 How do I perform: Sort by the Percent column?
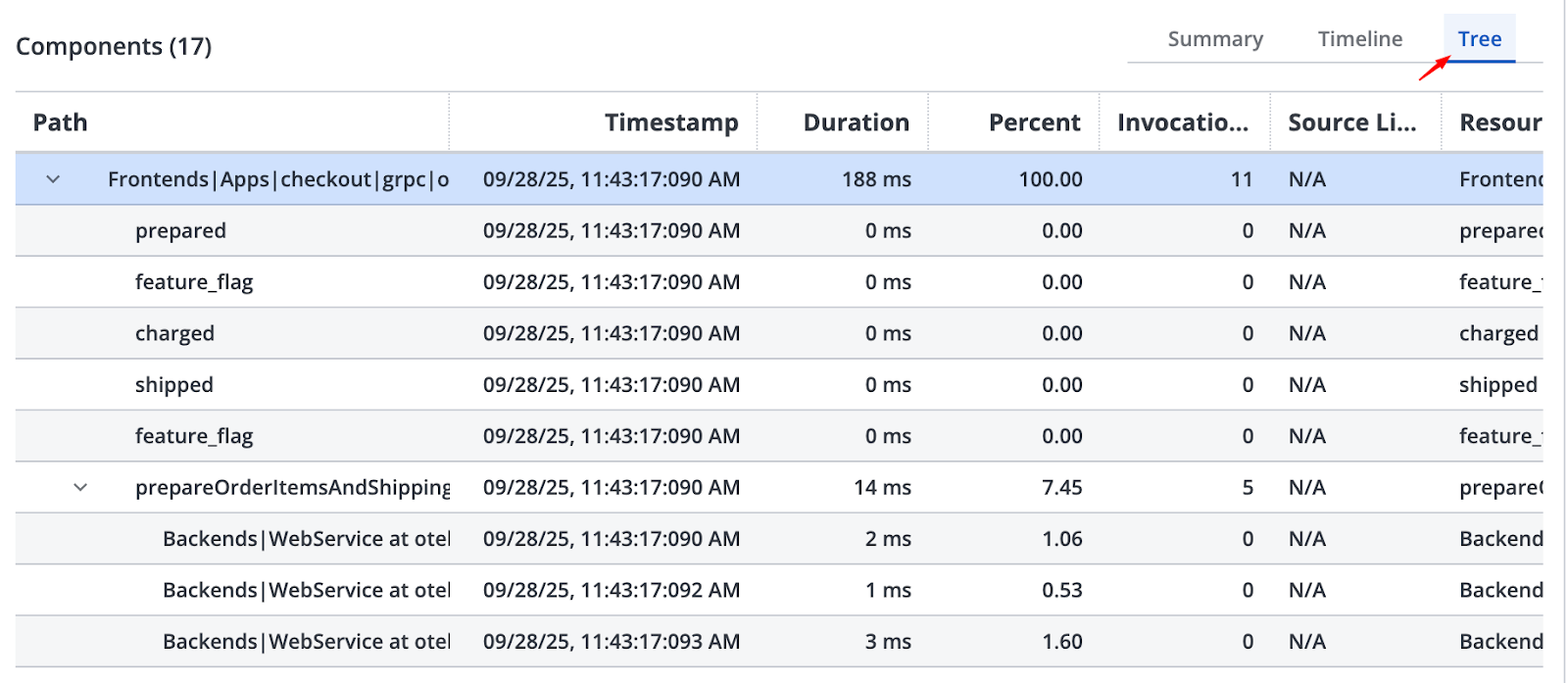tap(1034, 122)
